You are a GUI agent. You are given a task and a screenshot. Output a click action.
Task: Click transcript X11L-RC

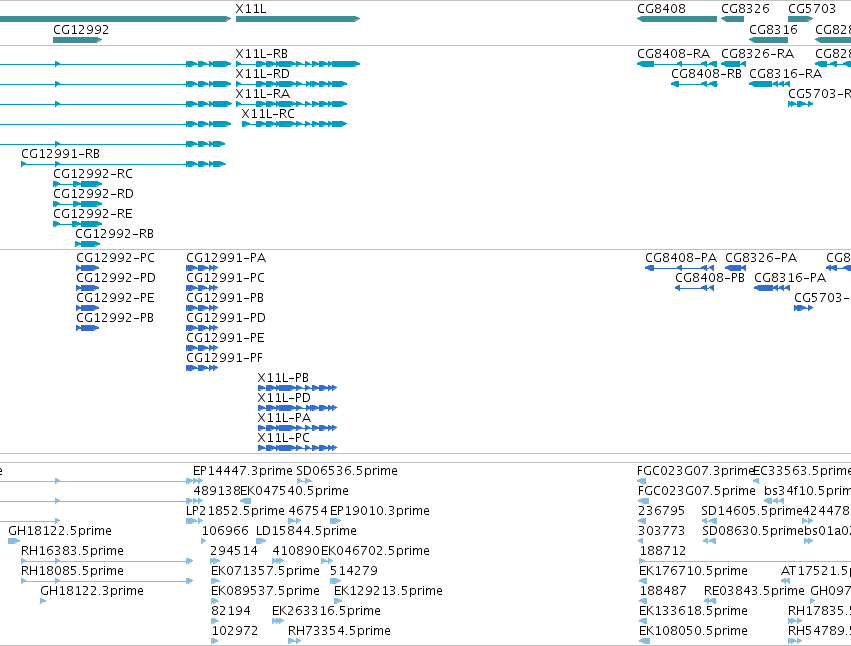[294, 124]
